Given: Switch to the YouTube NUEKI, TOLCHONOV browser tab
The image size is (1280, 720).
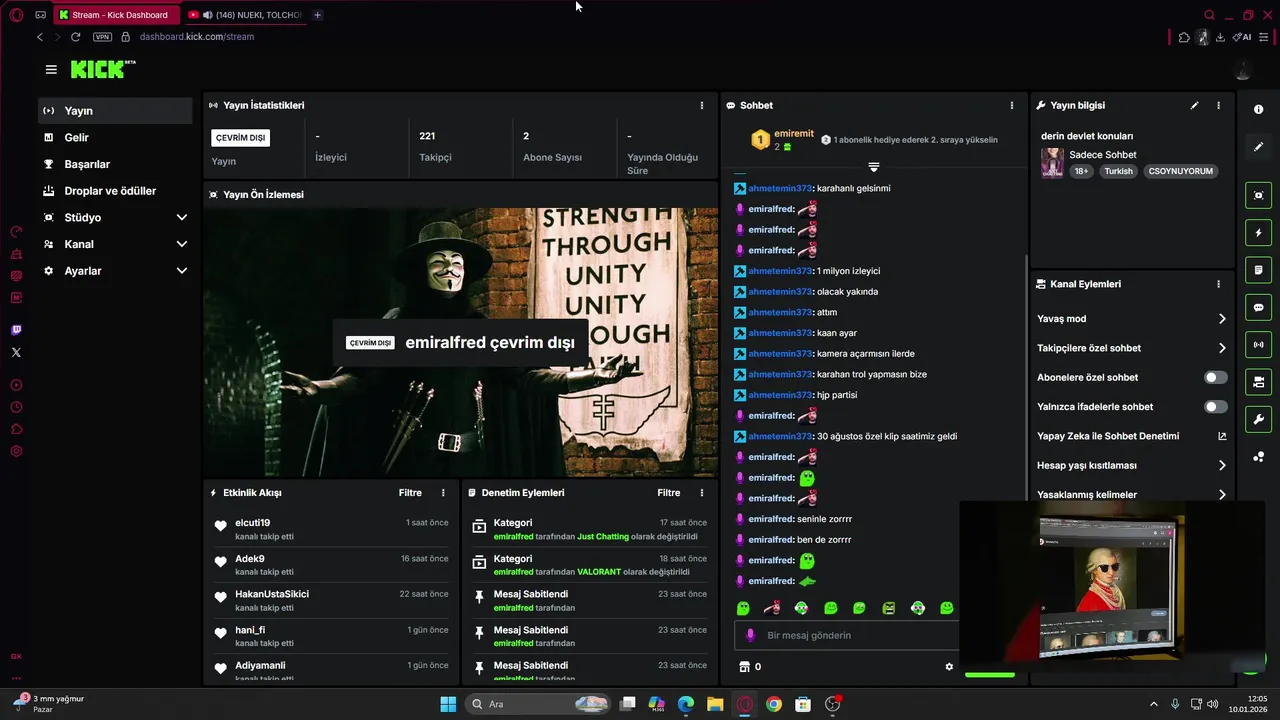Looking at the screenshot, I should point(245,15).
